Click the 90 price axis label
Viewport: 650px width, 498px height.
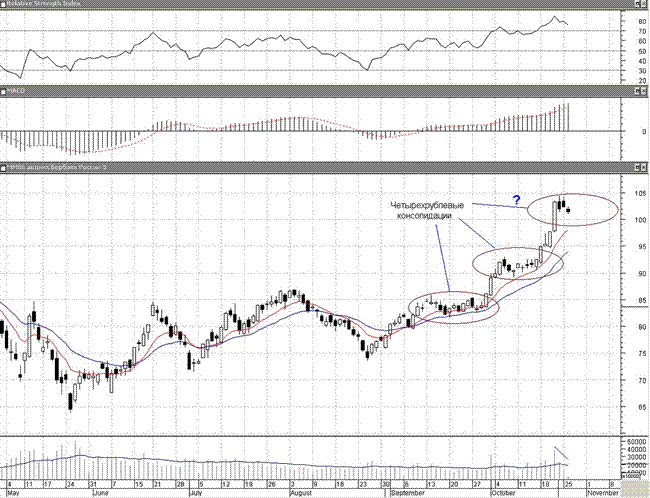(x=641, y=274)
